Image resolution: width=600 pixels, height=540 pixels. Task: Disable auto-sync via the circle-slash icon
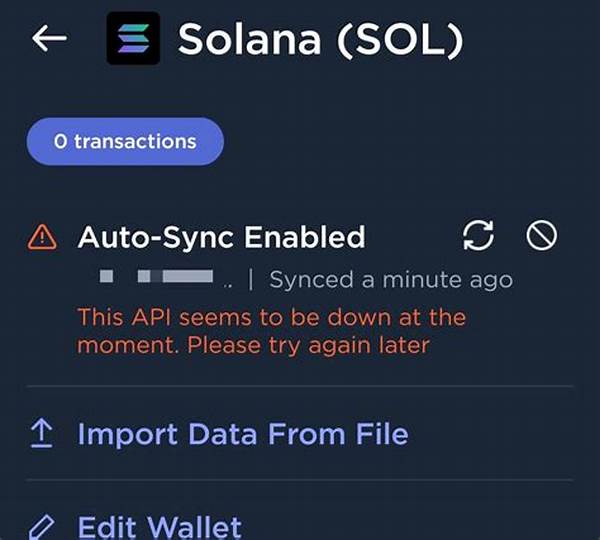pyautogui.click(x=541, y=236)
